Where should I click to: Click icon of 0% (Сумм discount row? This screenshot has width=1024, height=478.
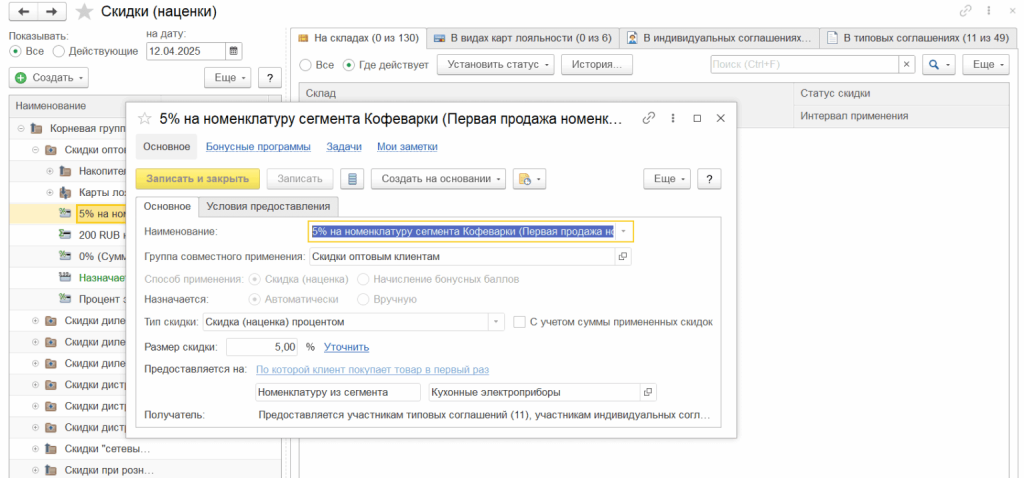tap(65, 256)
